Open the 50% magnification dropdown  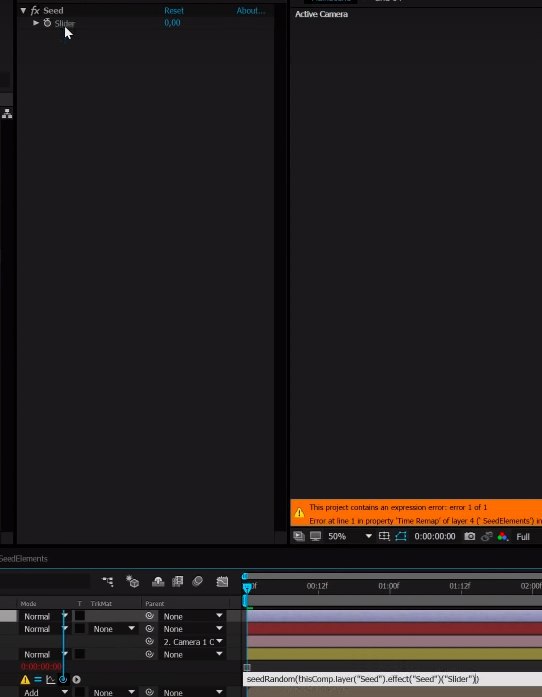tap(349, 537)
